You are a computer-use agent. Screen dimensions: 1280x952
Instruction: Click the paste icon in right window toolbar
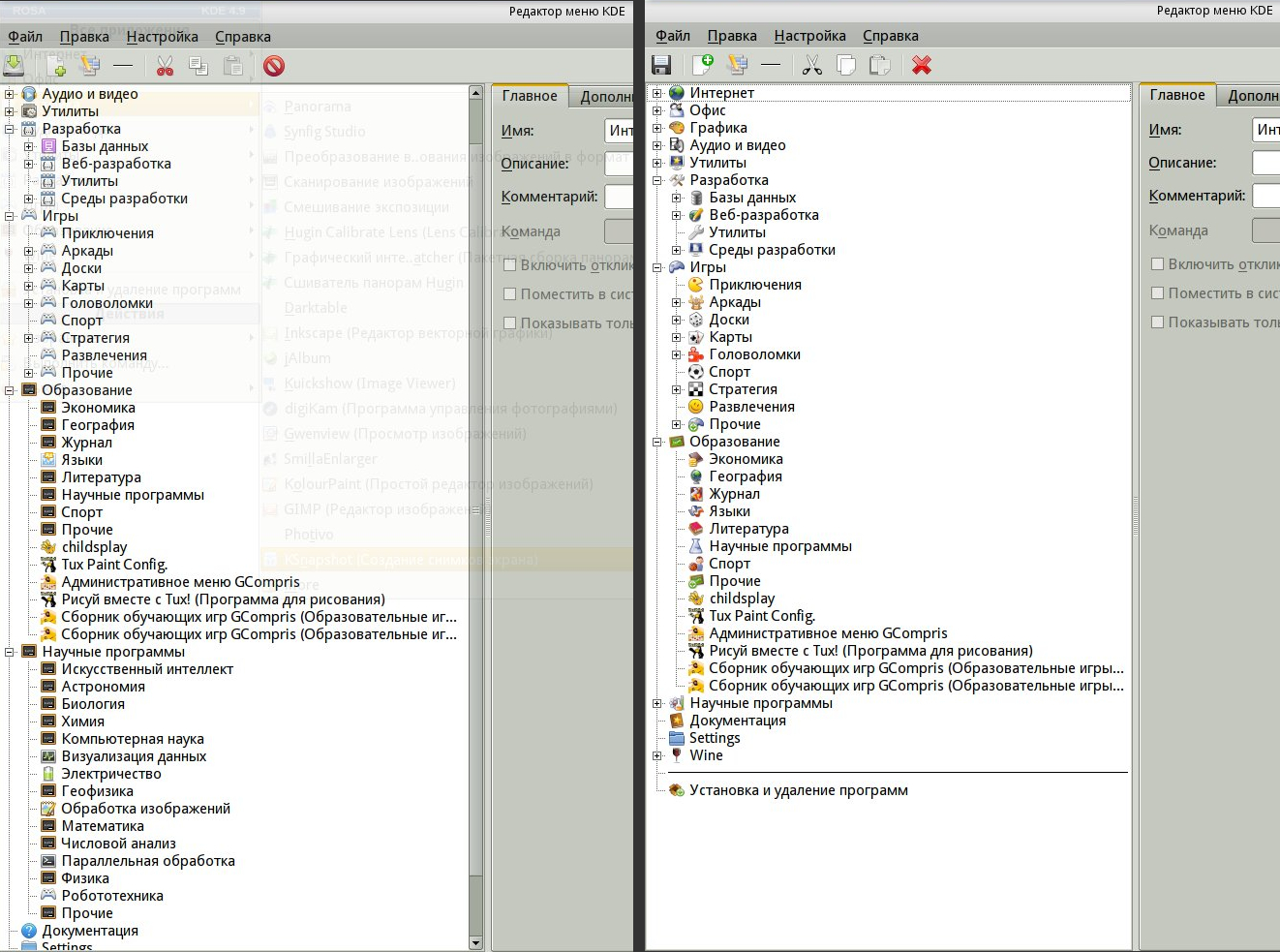click(x=880, y=64)
